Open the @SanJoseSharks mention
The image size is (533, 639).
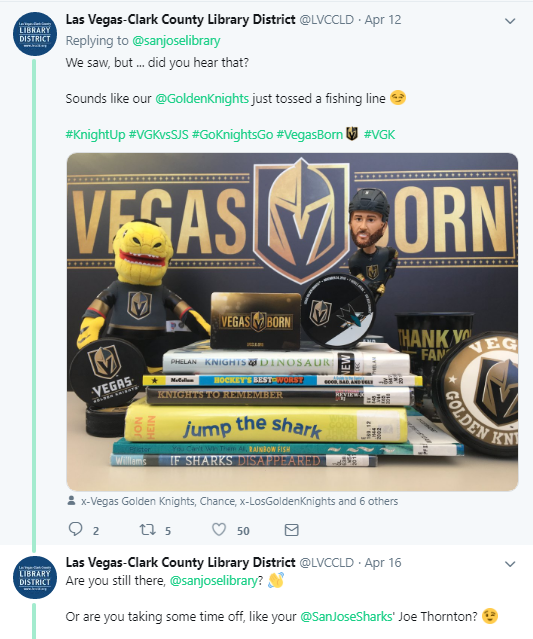[x=346, y=617]
